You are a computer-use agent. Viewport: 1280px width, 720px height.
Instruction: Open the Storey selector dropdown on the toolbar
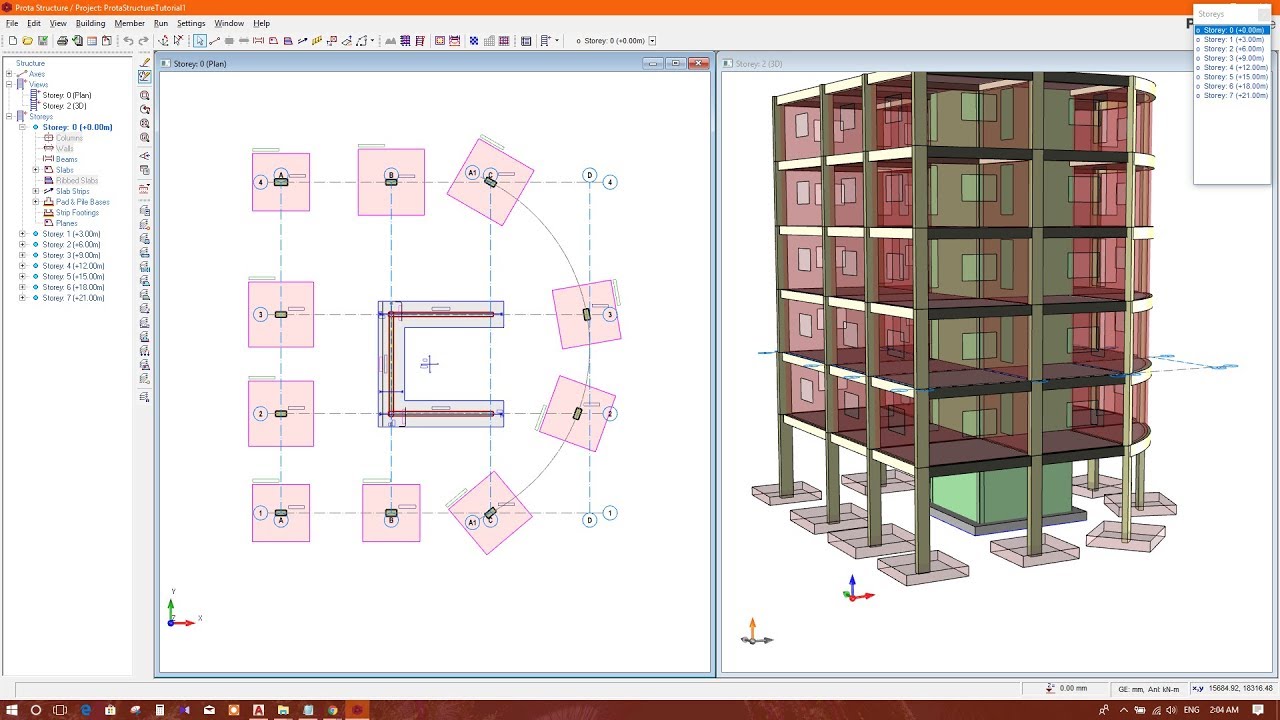point(653,41)
